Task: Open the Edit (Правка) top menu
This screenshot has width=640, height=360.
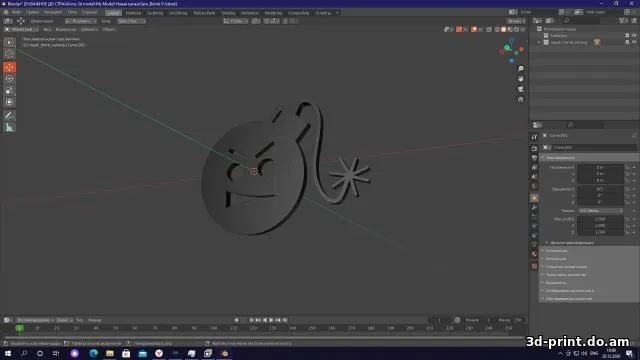Action: (x=32, y=12)
